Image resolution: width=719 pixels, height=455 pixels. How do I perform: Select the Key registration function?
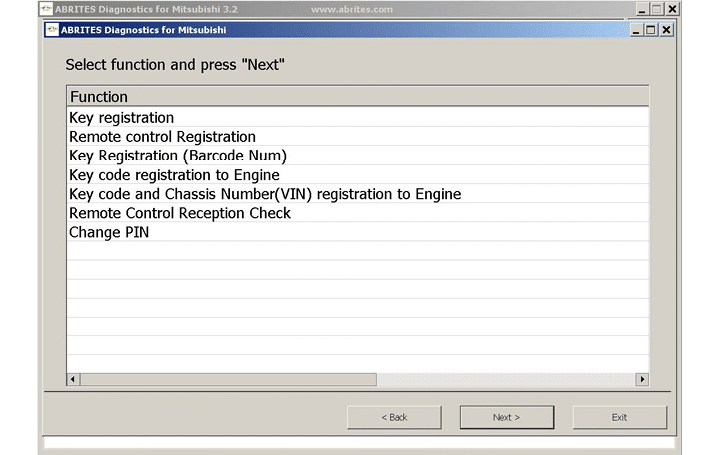[121, 118]
